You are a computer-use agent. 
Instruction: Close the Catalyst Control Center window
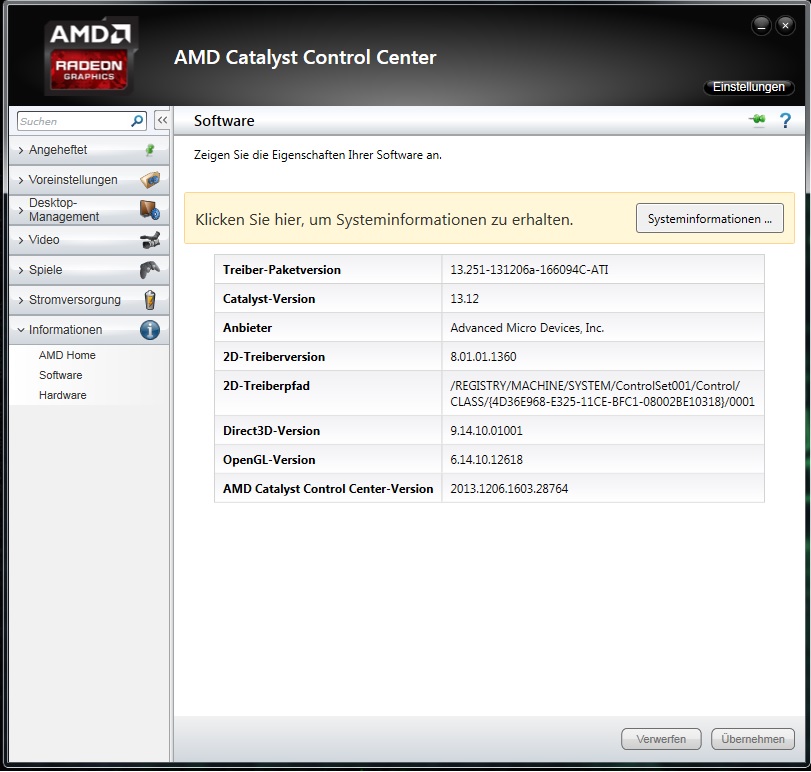[x=785, y=25]
